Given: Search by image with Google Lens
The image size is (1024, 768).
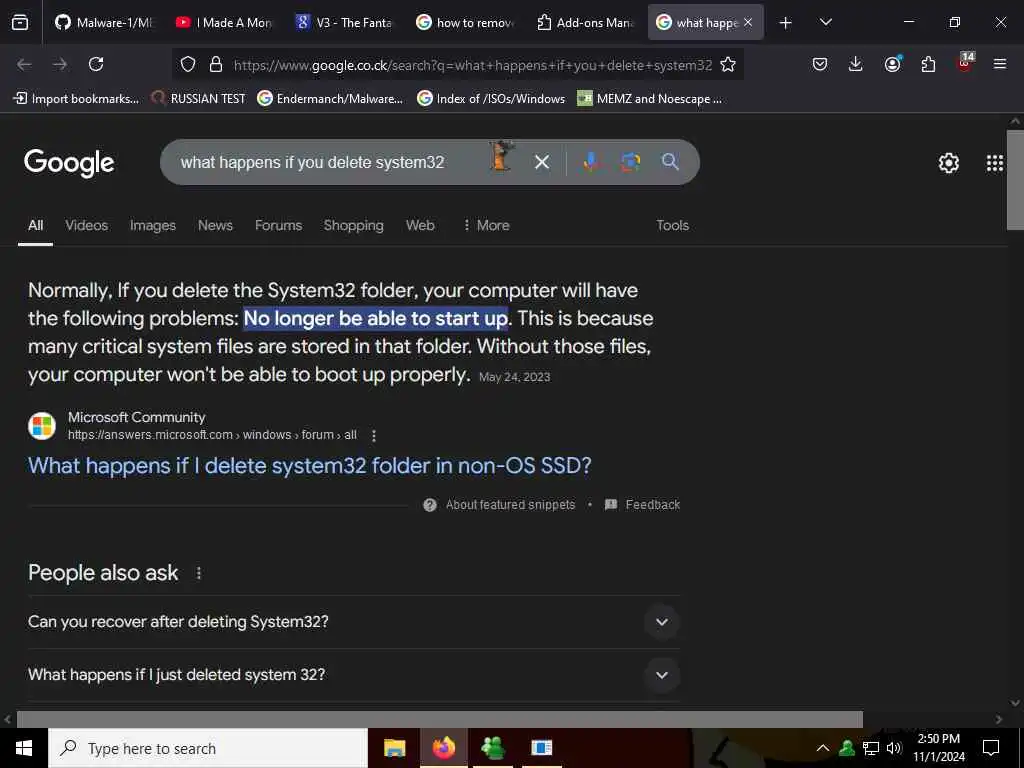Looking at the screenshot, I should pyautogui.click(x=630, y=162).
